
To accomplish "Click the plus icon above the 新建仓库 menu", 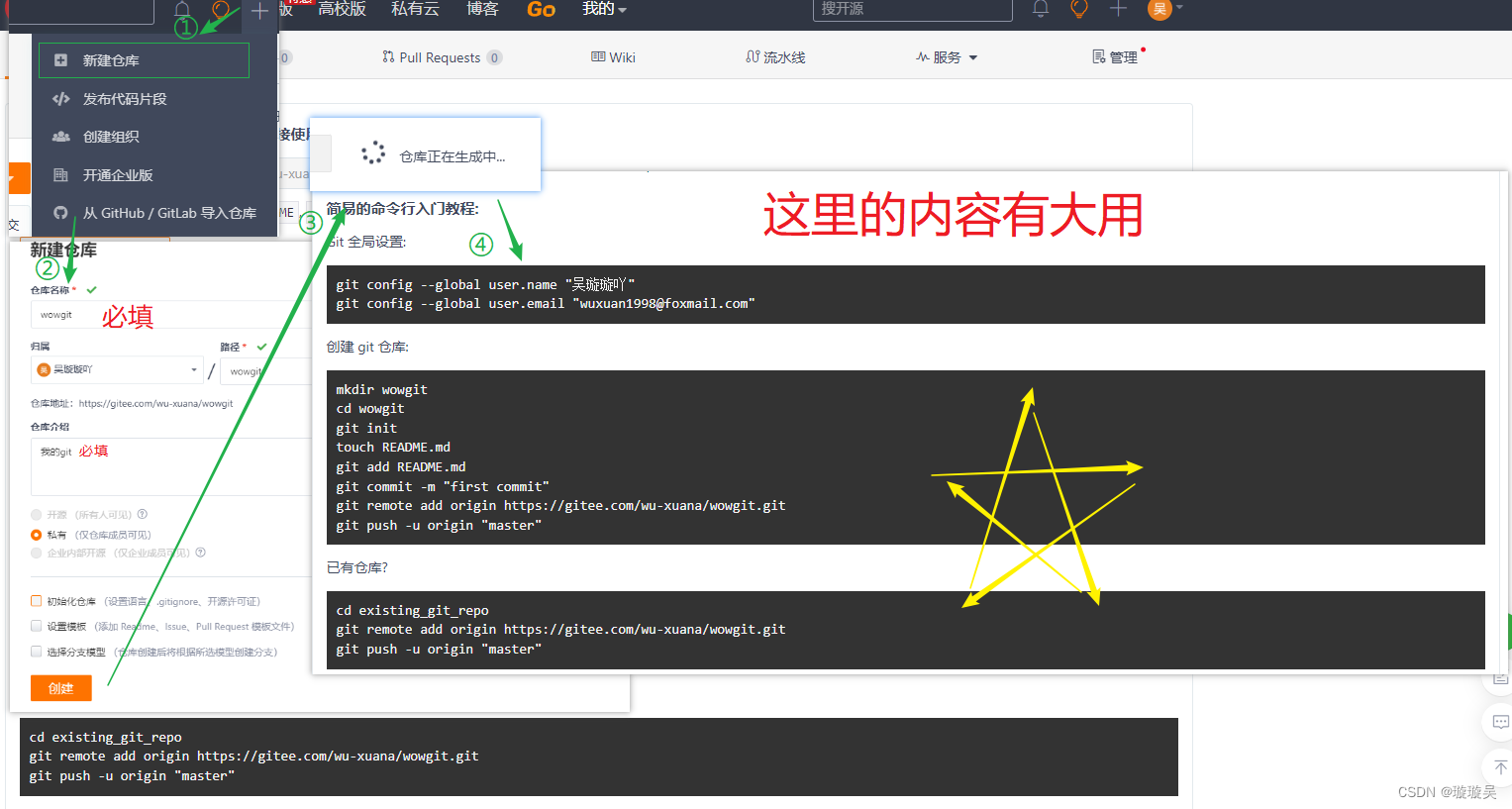I will click(259, 11).
